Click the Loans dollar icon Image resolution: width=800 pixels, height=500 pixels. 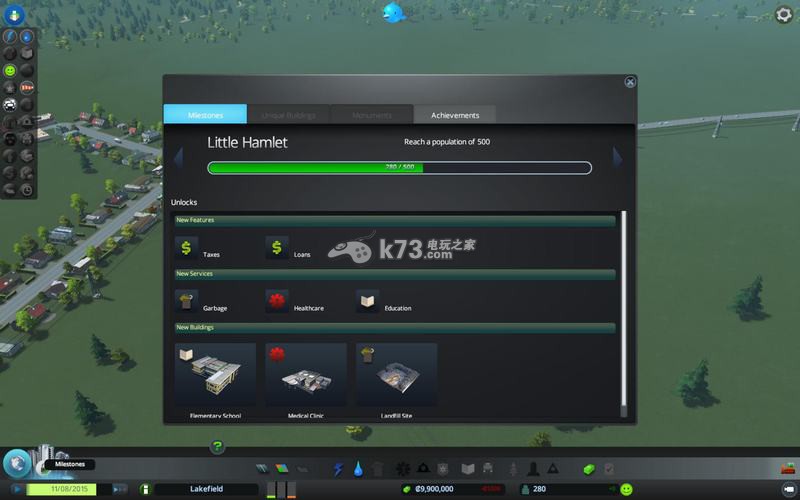277,248
